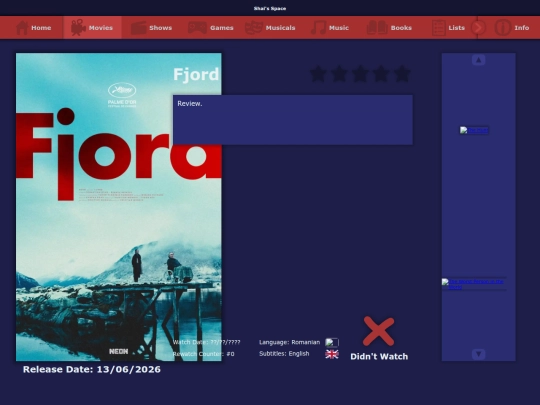Click the white "Fjord" title heading
Screen dimensions: 540x405
click(196, 74)
